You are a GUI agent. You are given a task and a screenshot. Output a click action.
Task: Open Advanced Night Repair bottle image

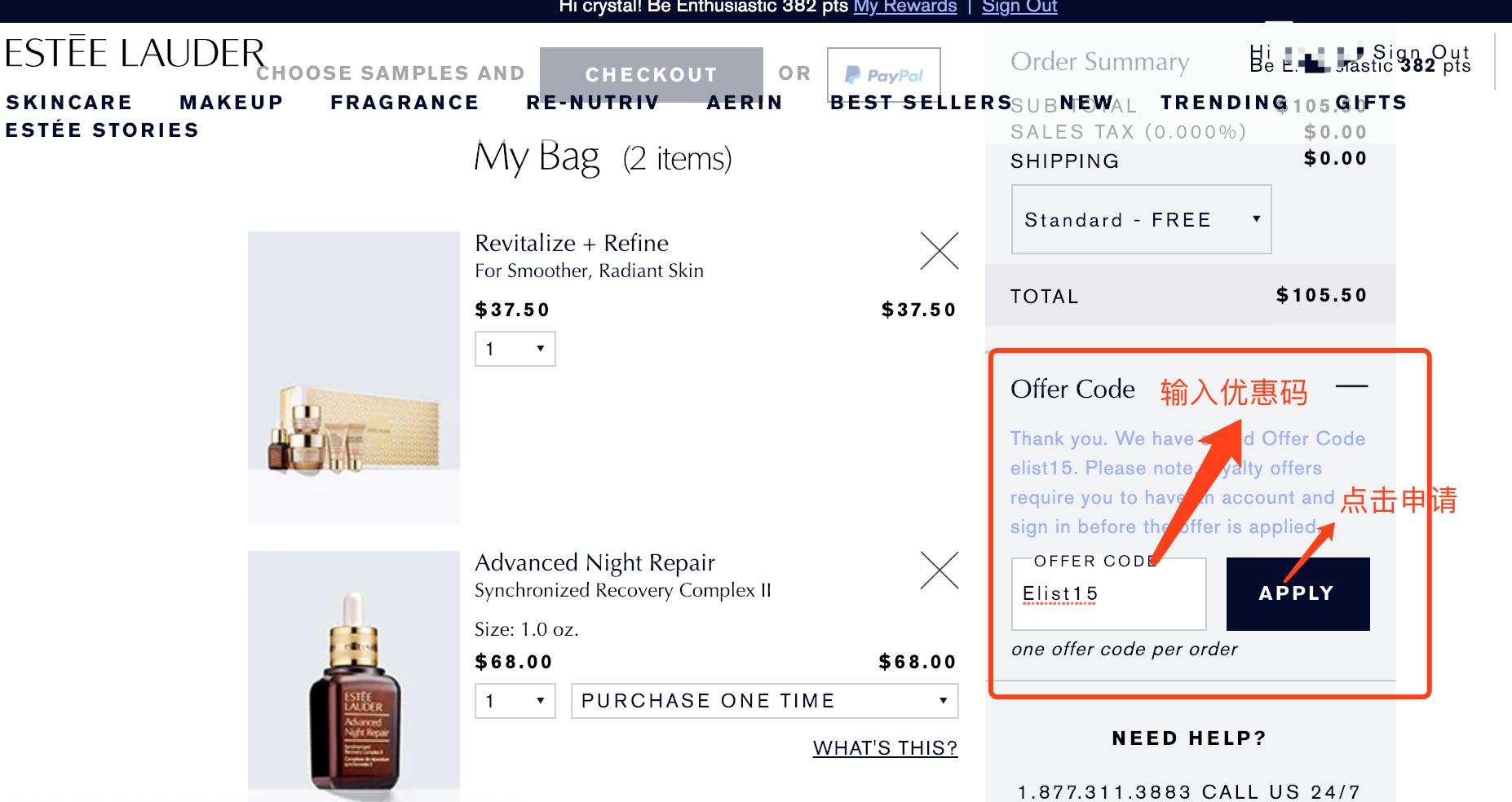pyautogui.click(x=353, y=676)
